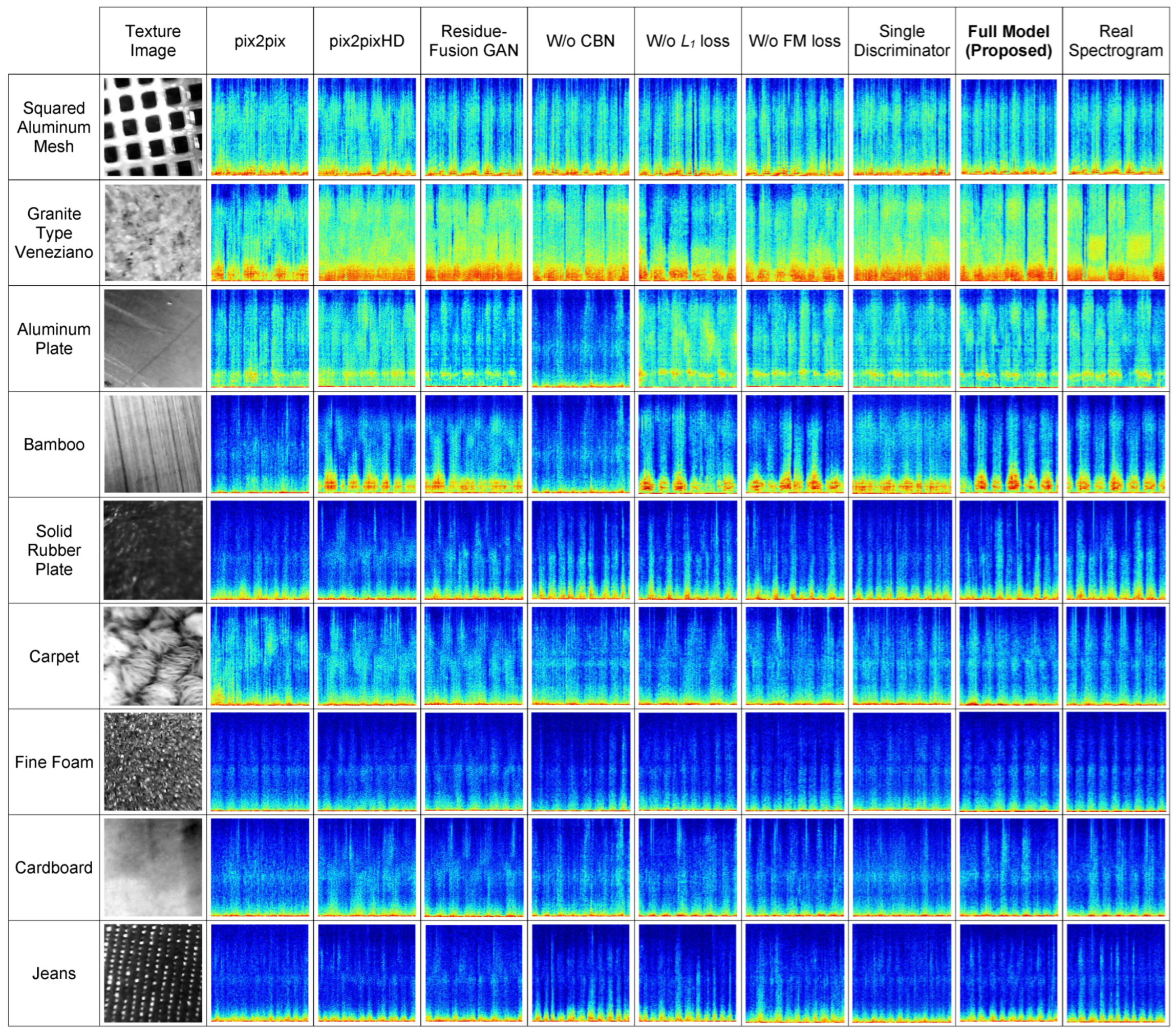This screenshot has height=1033, width=1176.
Task: Click the Full Model (Proposed) column header
Action: 1009,41
